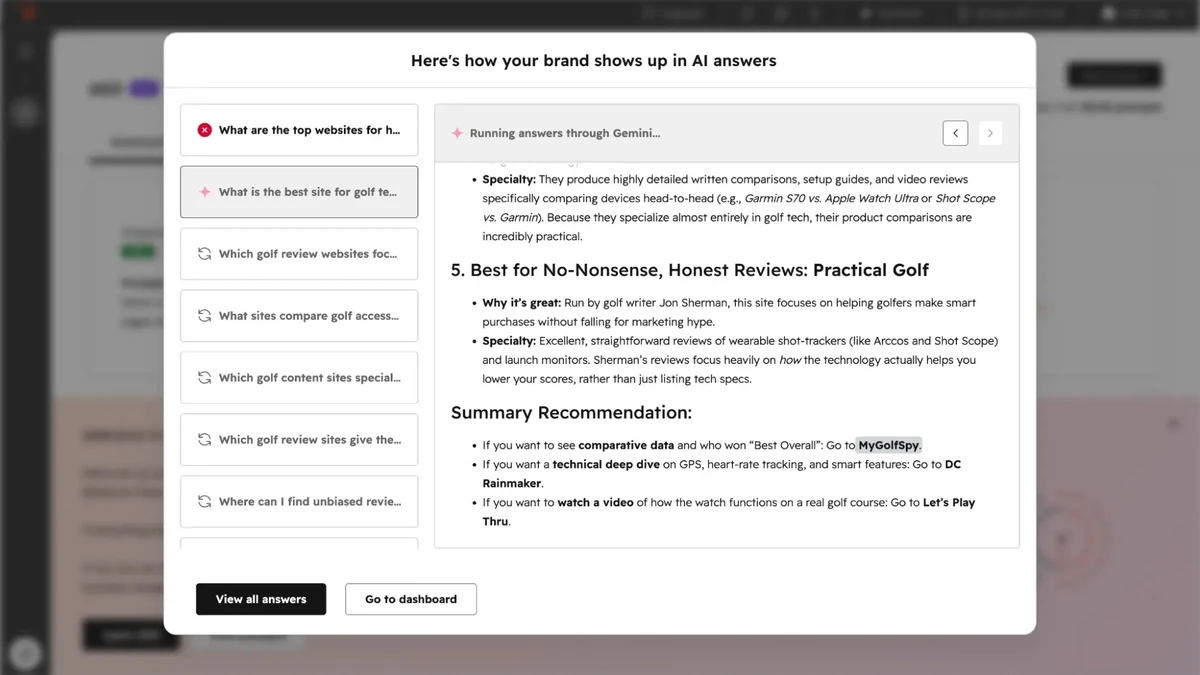Click refresh icon beside "Which golf review sites give"
The height and width of the screenshot is (675, 1200).
click(x=205, y=440)
